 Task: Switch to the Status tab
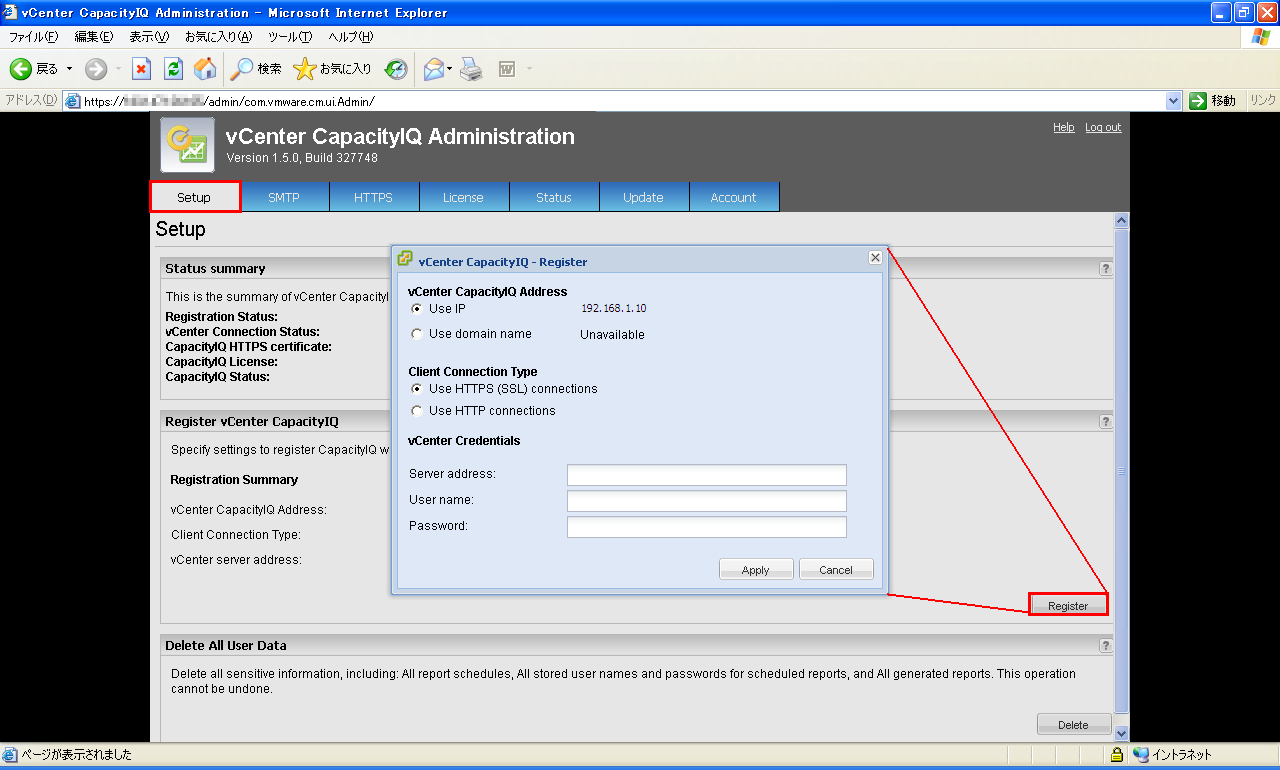(553, 197)
